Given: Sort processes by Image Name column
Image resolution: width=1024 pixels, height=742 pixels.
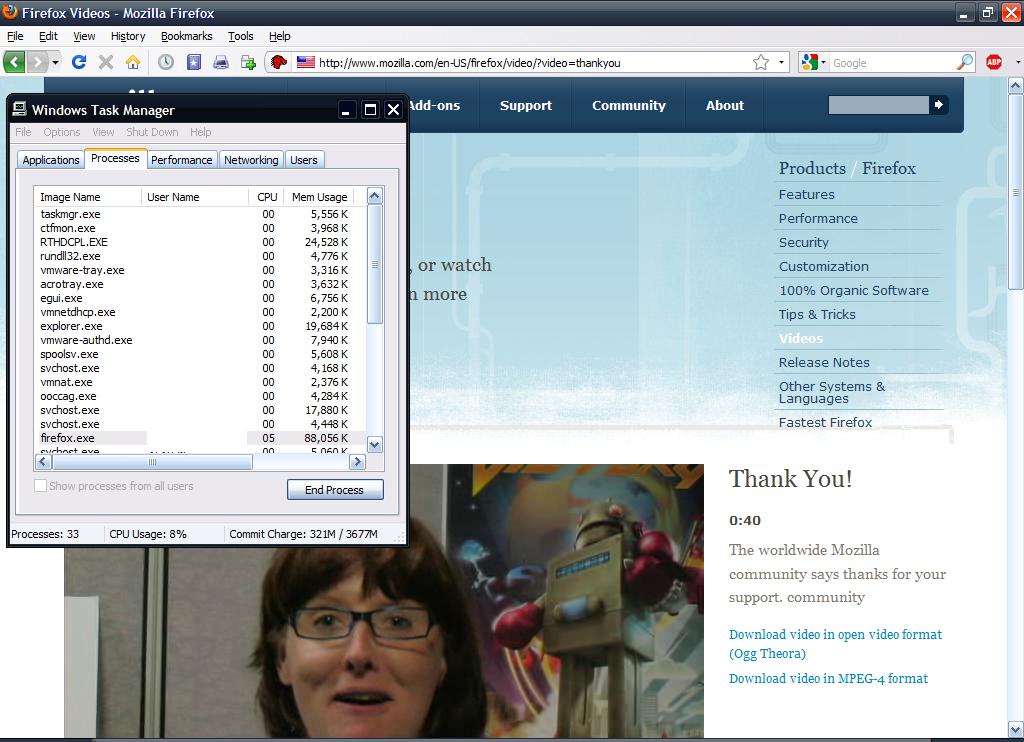Looking at the screenshot, I should point(88,197).
